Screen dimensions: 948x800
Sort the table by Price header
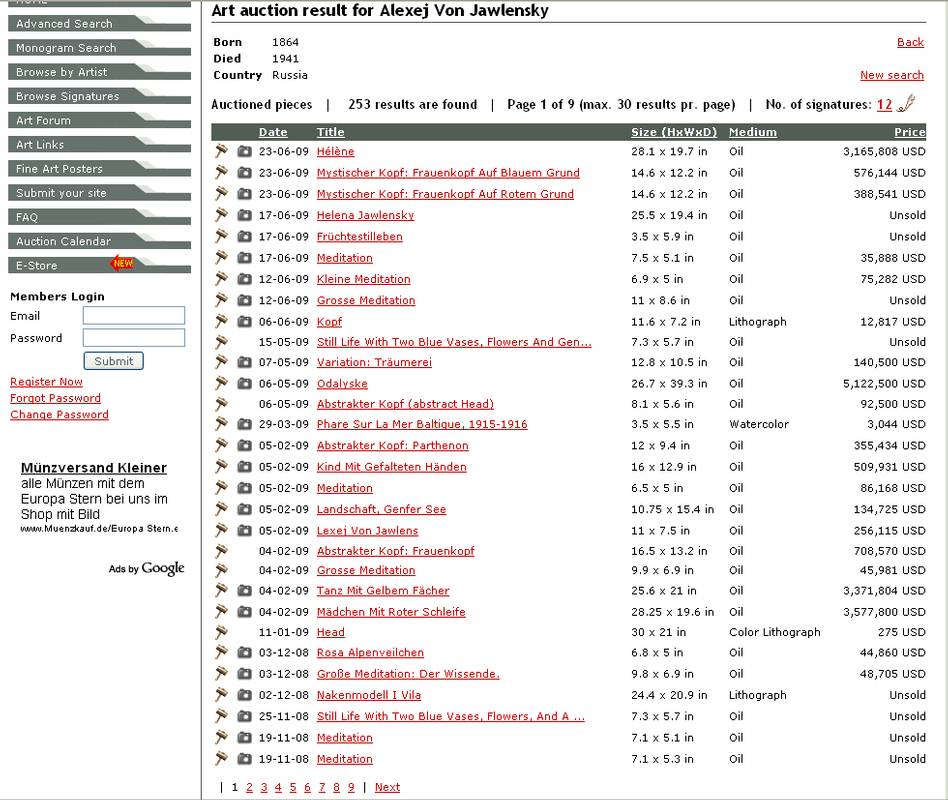(909, 132)
